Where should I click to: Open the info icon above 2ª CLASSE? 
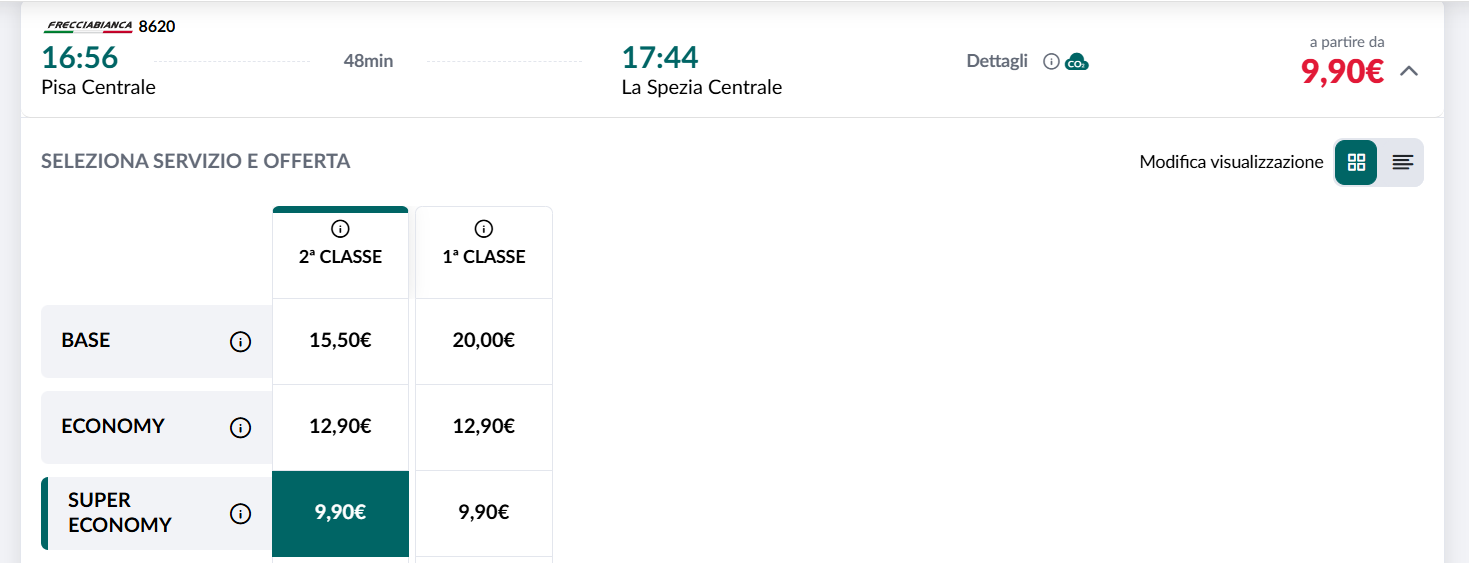pos(340,229)
